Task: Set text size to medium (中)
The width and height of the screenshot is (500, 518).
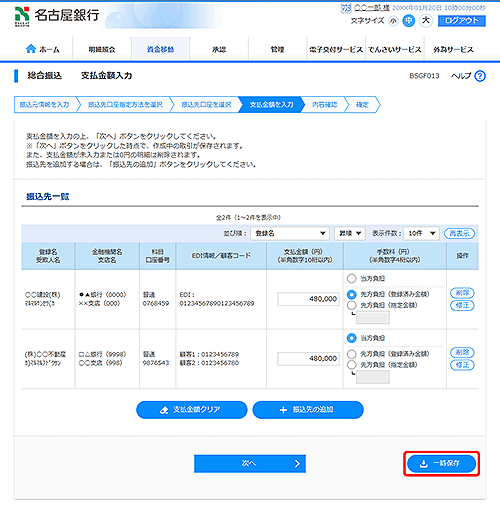Action: pos(409,21)
